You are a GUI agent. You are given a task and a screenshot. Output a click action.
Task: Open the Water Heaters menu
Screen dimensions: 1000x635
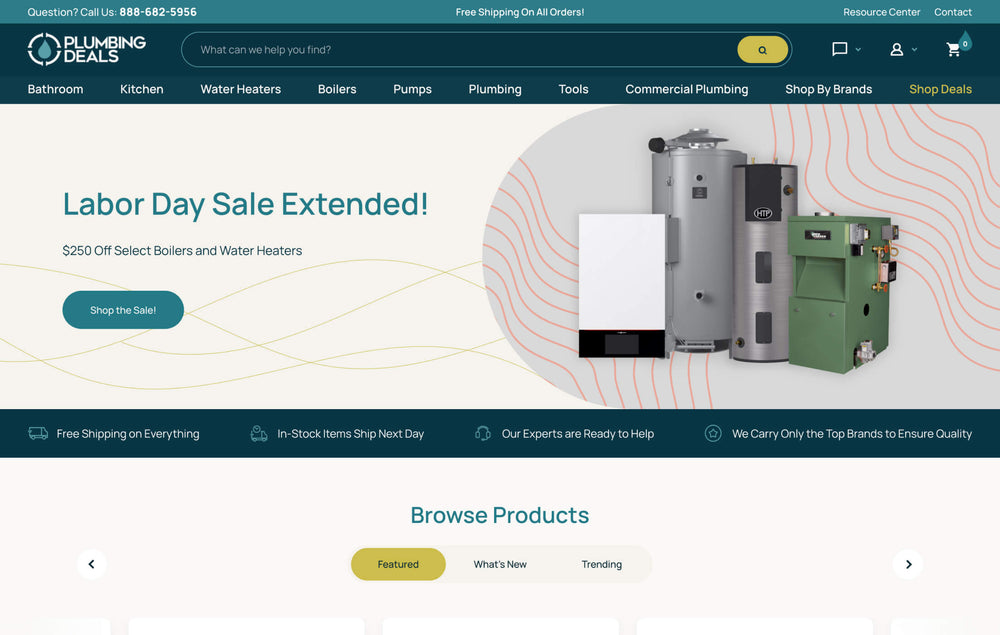click(240, 89)
